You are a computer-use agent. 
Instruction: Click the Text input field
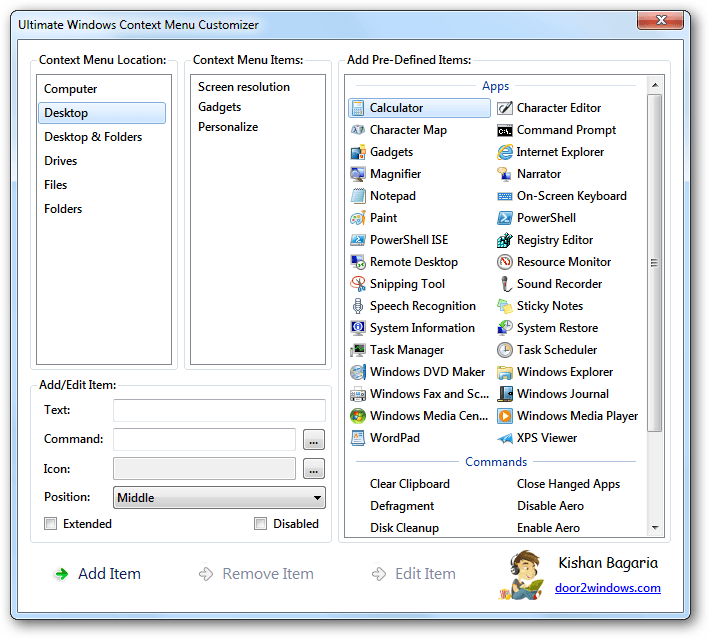pyautogui.click(x=219, y=411)
